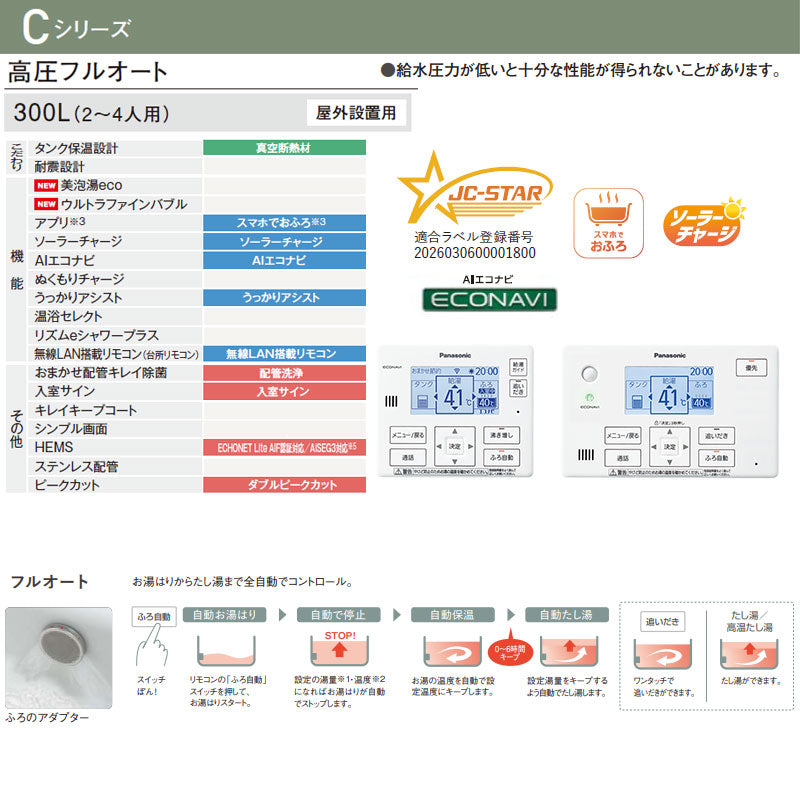This screenshot has width=800, height=800.
Task: Click the STOP! tub illustration
Action: [x=339, y=648]
